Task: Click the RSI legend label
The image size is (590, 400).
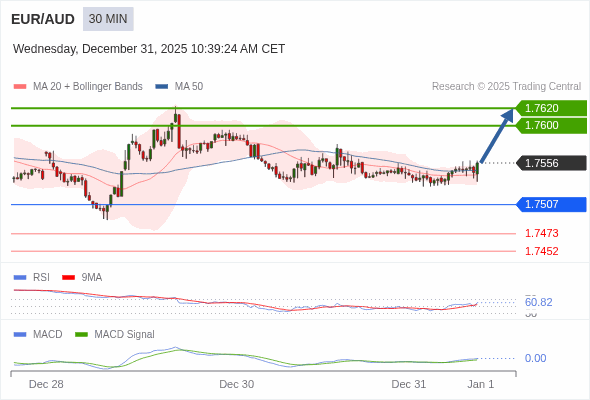Action: pos(41,277)
